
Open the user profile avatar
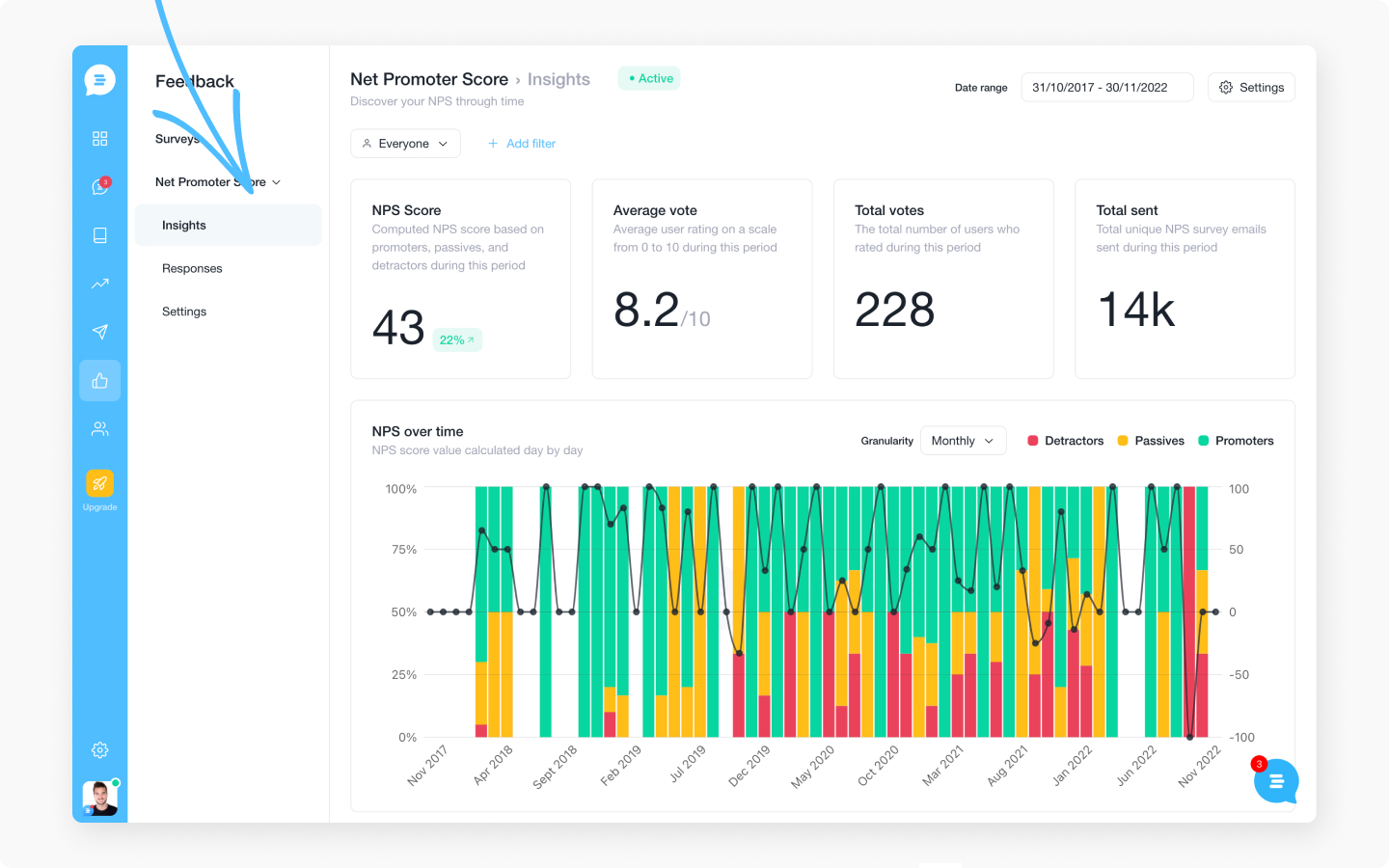pyautogui.click(x=99, y=799)
